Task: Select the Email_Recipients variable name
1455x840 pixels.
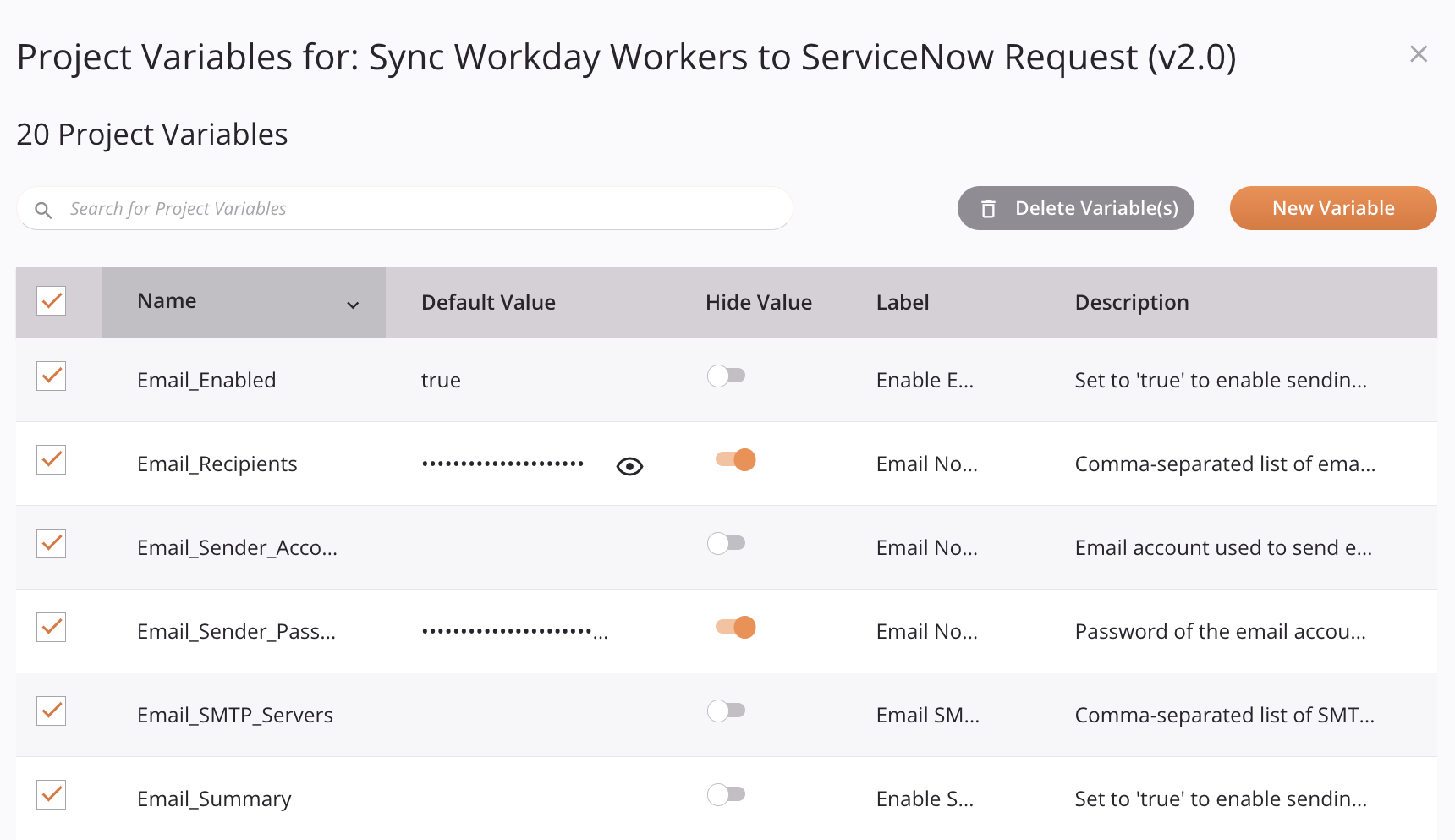Action: pos(217,464)
